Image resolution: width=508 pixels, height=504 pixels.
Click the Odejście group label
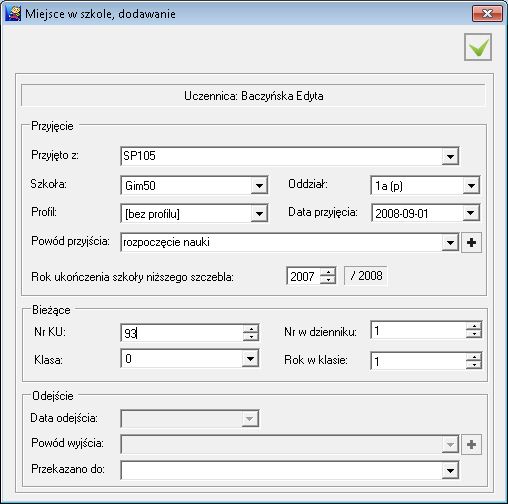pyautogui.click(x=53, y=396)
